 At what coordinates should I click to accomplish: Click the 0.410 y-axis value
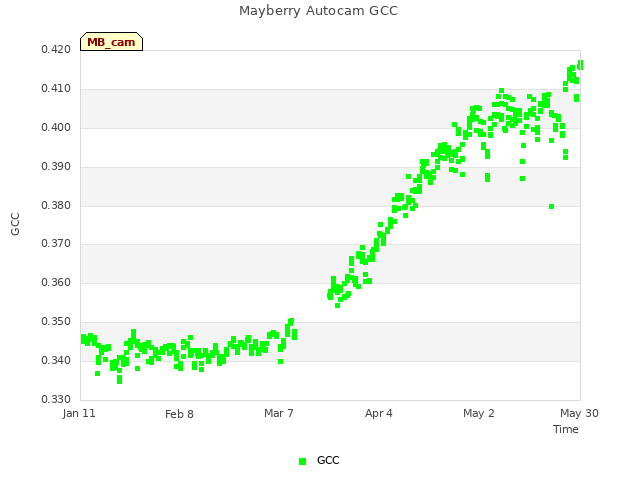[x=56, y=89]
